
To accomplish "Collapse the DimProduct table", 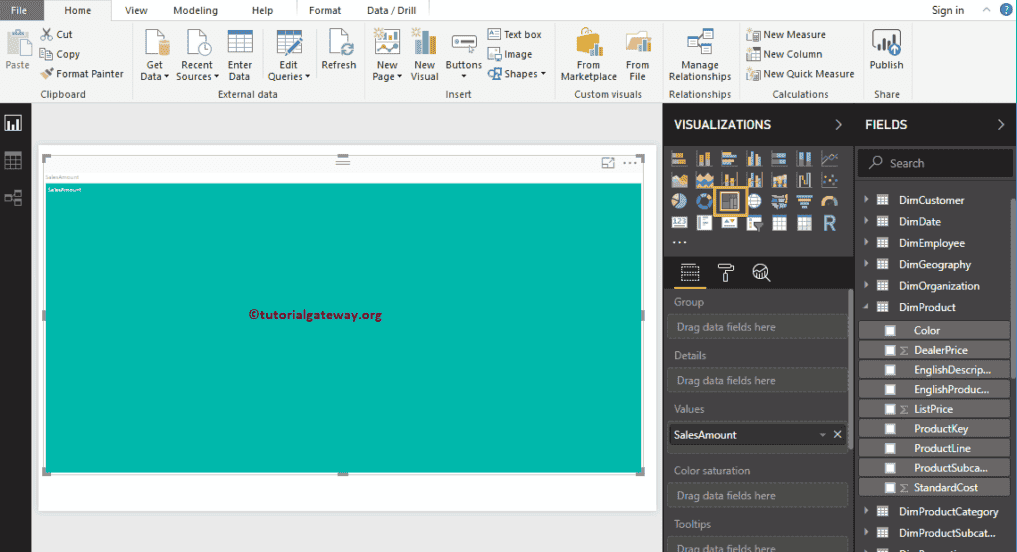I will point(866,308).
